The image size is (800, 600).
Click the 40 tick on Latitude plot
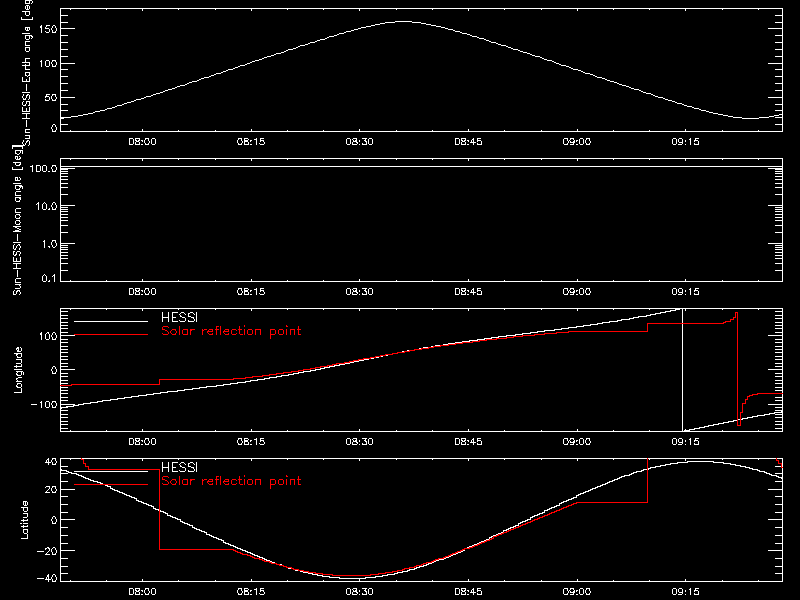point(51,461)
